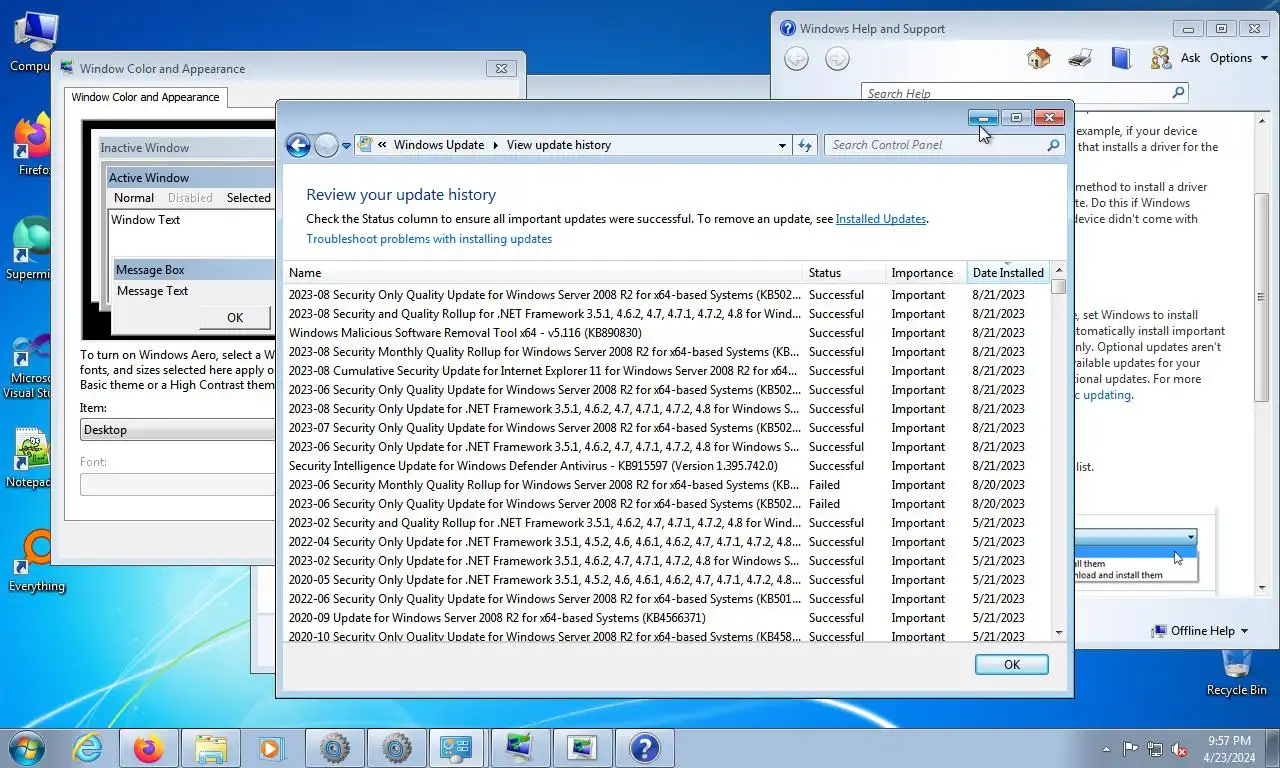The image size is (1280, 768).
Task: Expand address bar history dropdown
Action: [x=782, y=145]
